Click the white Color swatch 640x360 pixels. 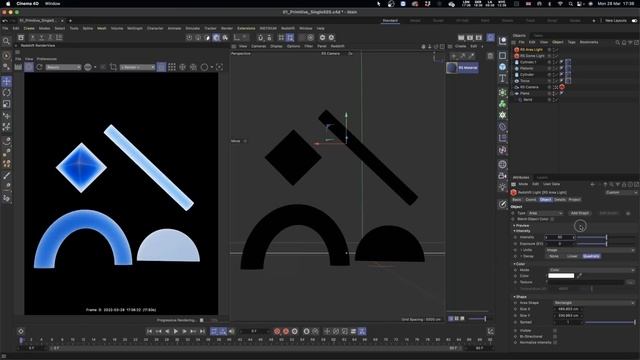[561, 276]
